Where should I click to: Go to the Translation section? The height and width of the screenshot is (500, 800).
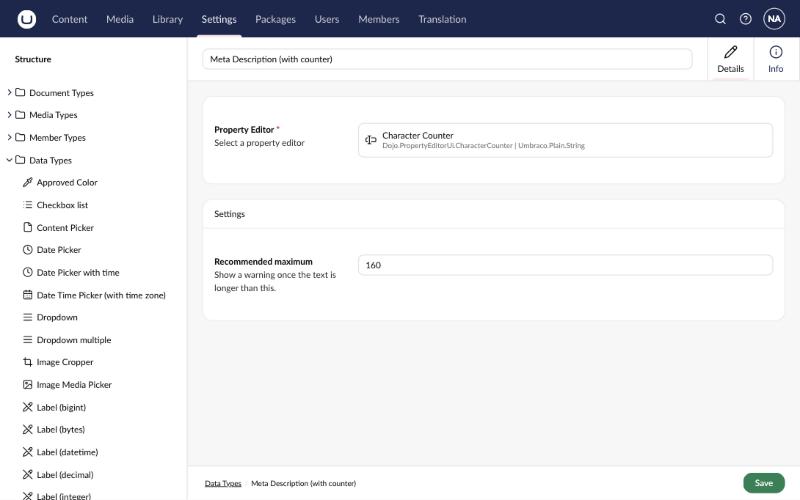point(442,19)
